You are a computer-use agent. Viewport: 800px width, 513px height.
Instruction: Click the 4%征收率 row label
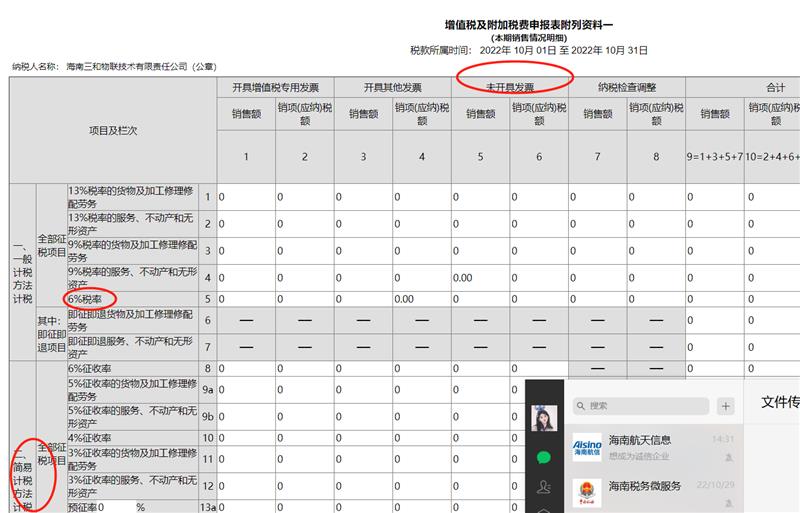click(90, 438)
